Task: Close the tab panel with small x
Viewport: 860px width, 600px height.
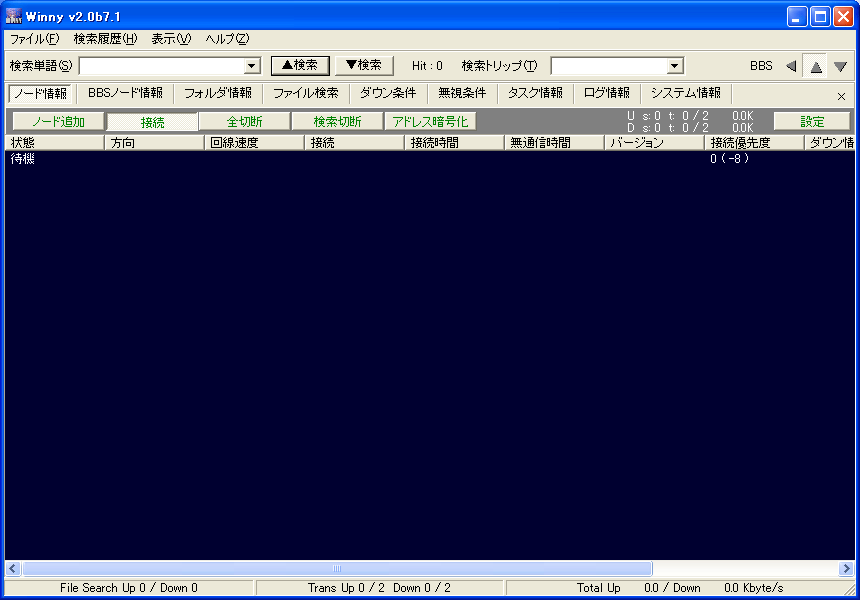Action: [841, 97]
